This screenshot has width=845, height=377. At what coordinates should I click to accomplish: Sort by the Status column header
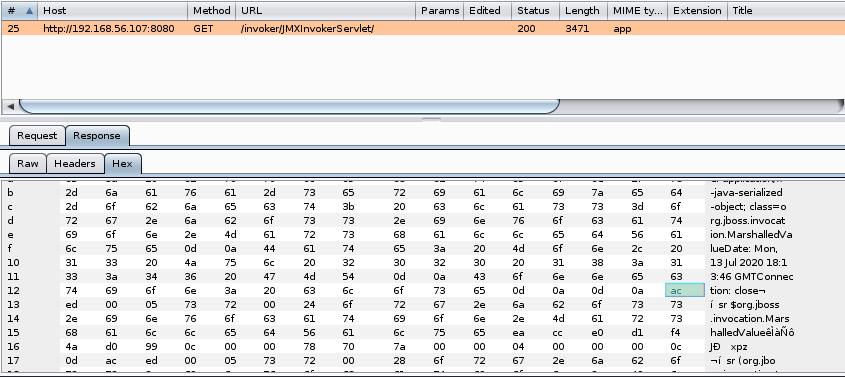tap(536, 11)
